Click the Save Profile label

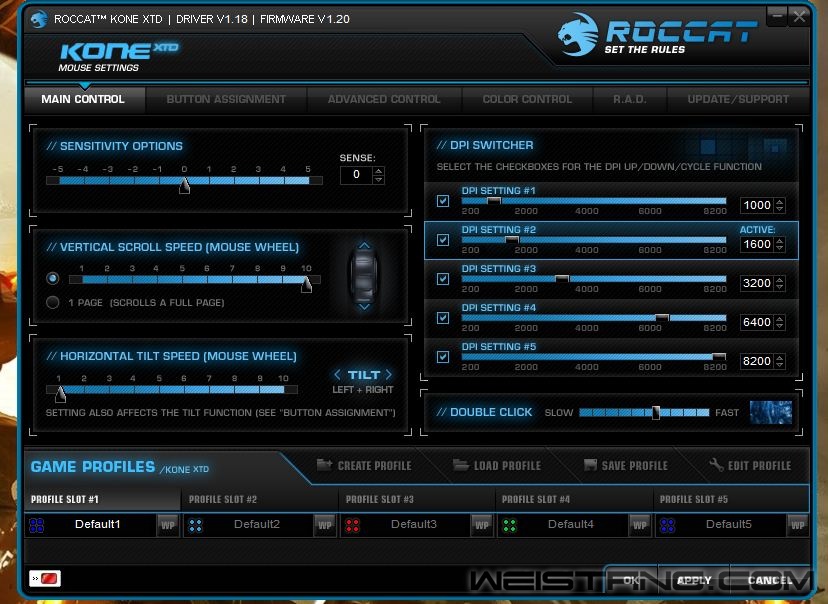click(x=635, y=466)
